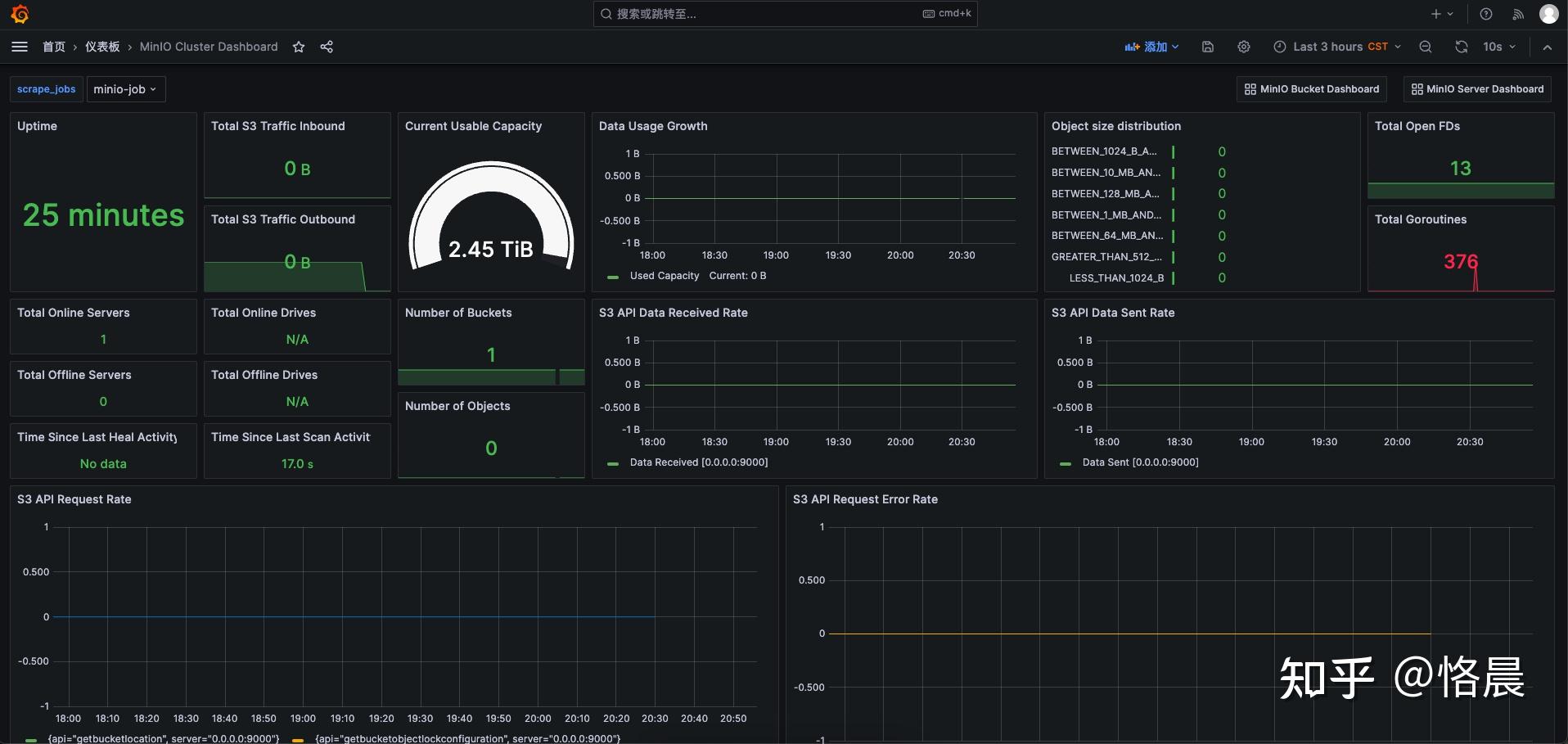Open the 10s refresh interval dropdown
The width and height of the screenshot is (1568, 744).
pyautogui.click(x=1499, y=47)
